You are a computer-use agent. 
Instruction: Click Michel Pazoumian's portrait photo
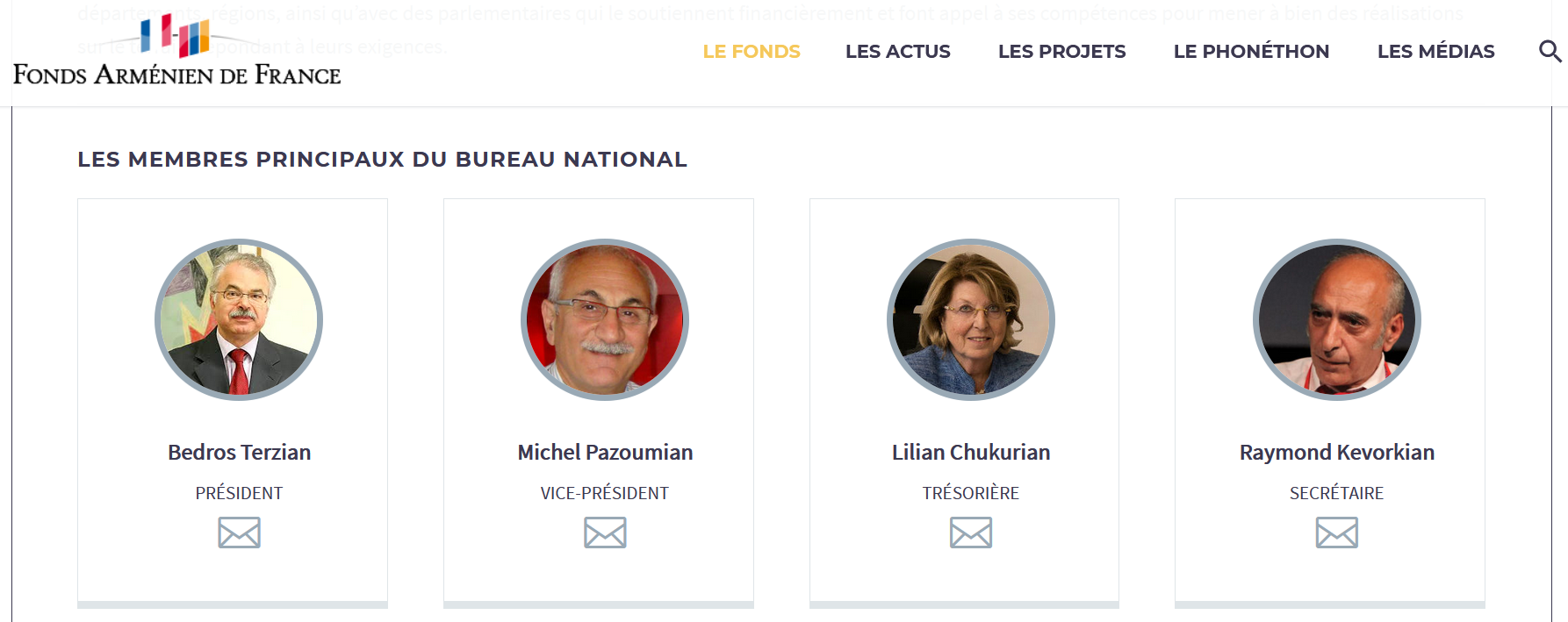[x=605, y=319]
